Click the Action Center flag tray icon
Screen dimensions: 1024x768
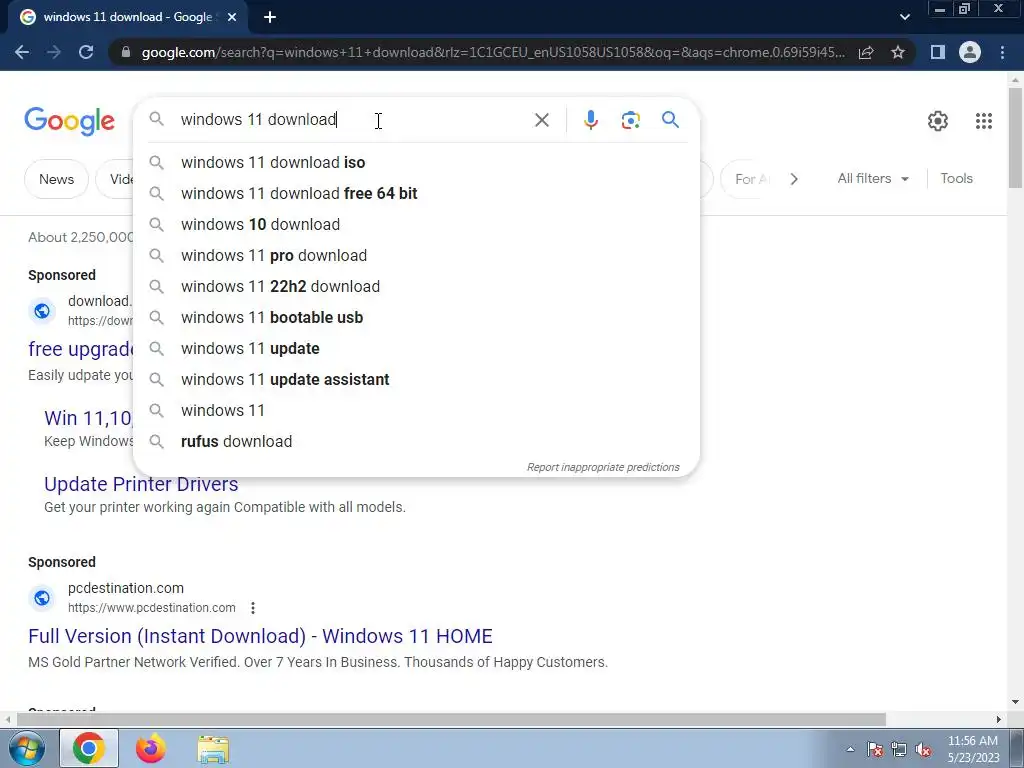874,750
